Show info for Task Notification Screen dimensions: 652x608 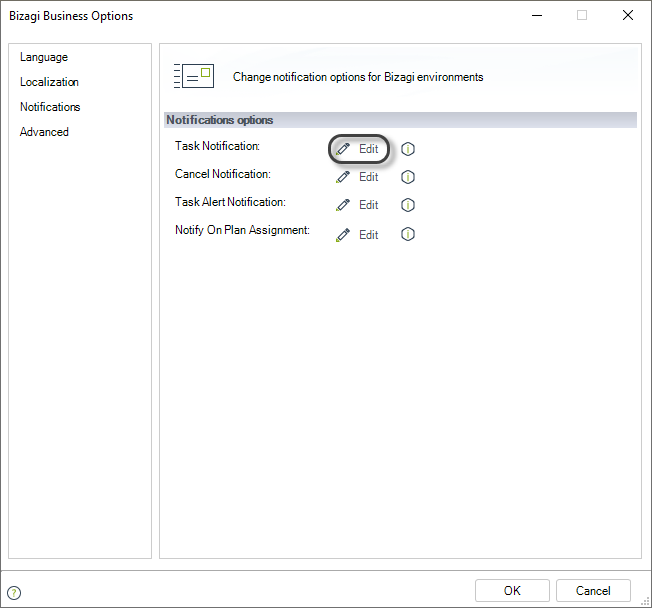point(408,149)
